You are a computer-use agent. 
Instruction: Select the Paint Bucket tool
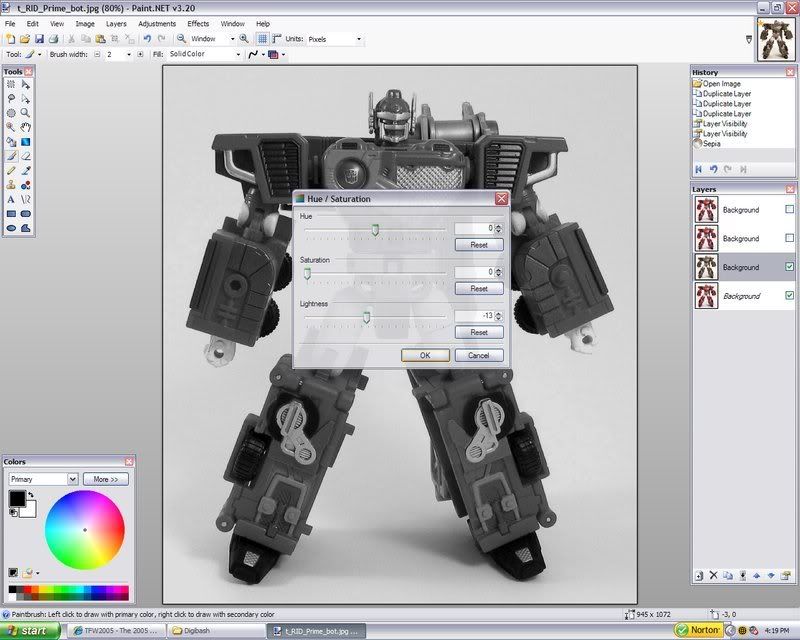coord(11,142)
